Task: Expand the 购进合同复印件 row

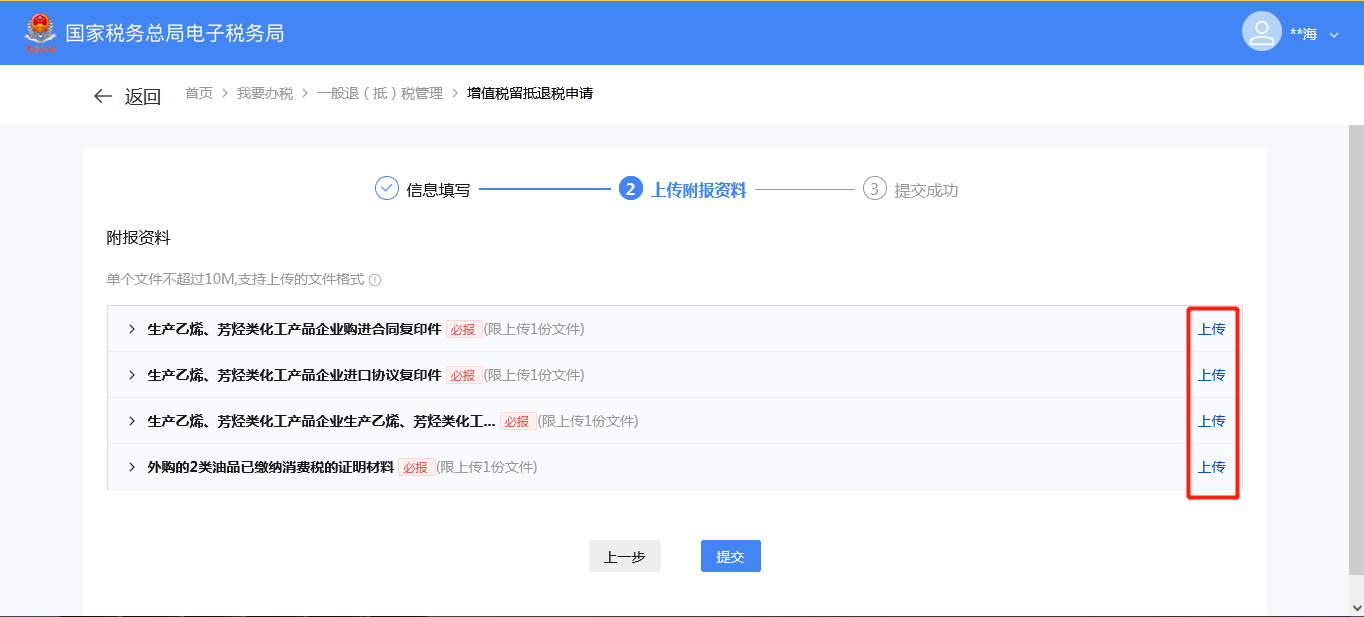Action: pos(131,329)
